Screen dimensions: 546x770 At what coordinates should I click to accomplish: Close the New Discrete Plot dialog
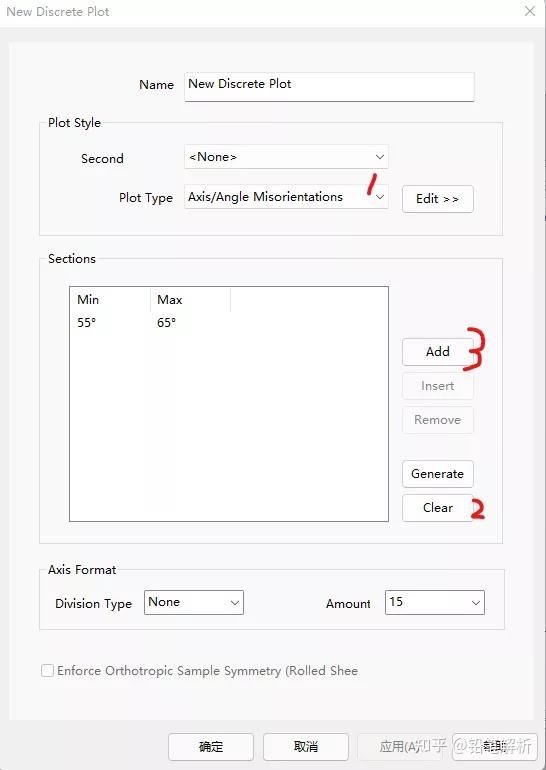[x=530, y=11]
